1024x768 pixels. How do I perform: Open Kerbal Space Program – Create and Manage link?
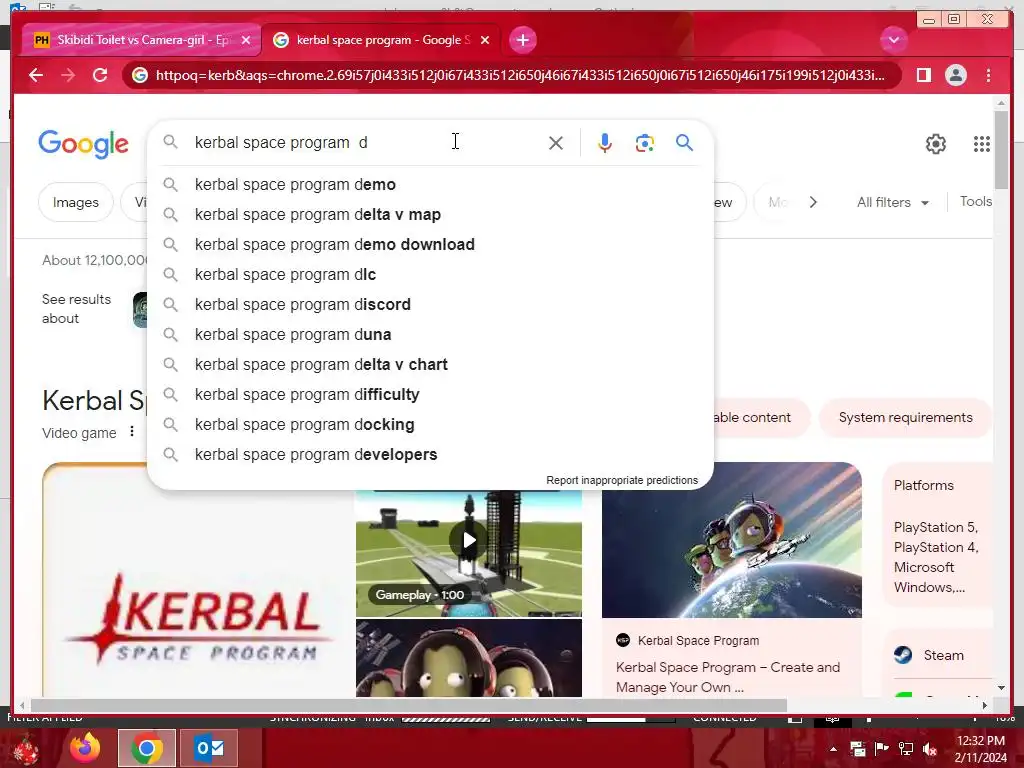pos(728,677)
